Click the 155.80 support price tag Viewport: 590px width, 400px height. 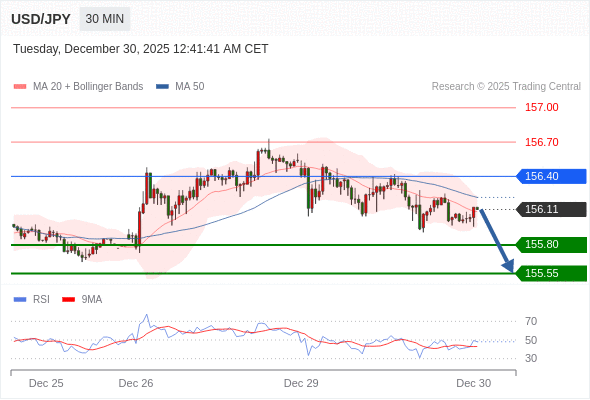click(x=551, y=245)
